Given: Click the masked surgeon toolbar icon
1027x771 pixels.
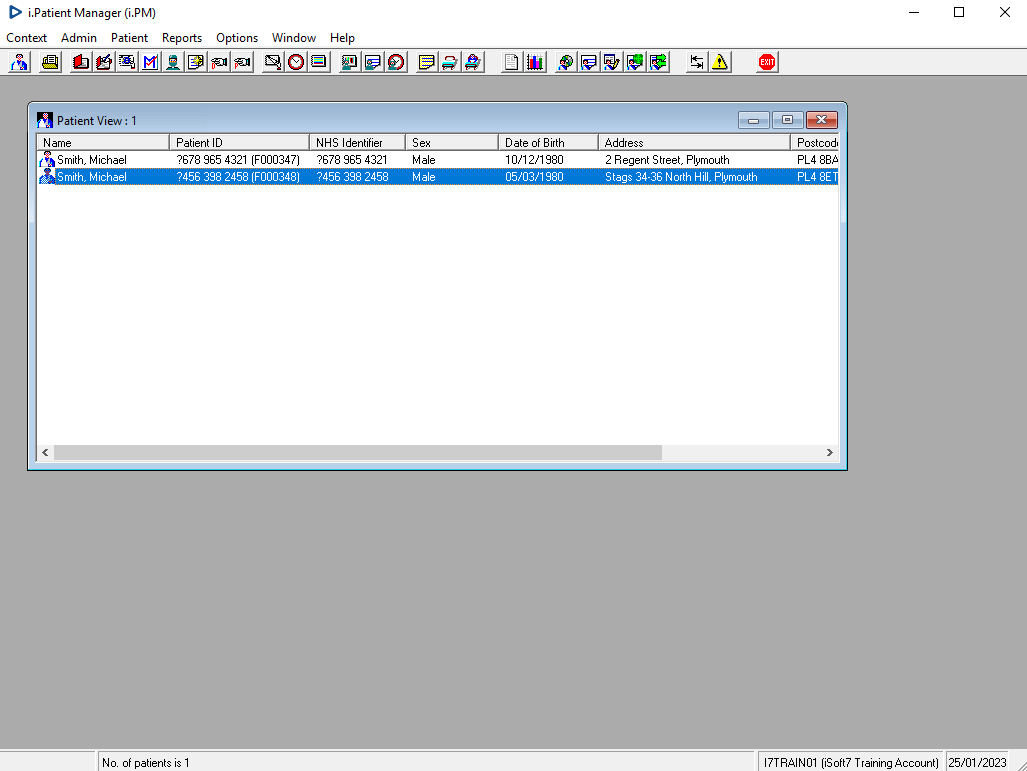Looking at the screenshot, I should (x=173, y=62).
